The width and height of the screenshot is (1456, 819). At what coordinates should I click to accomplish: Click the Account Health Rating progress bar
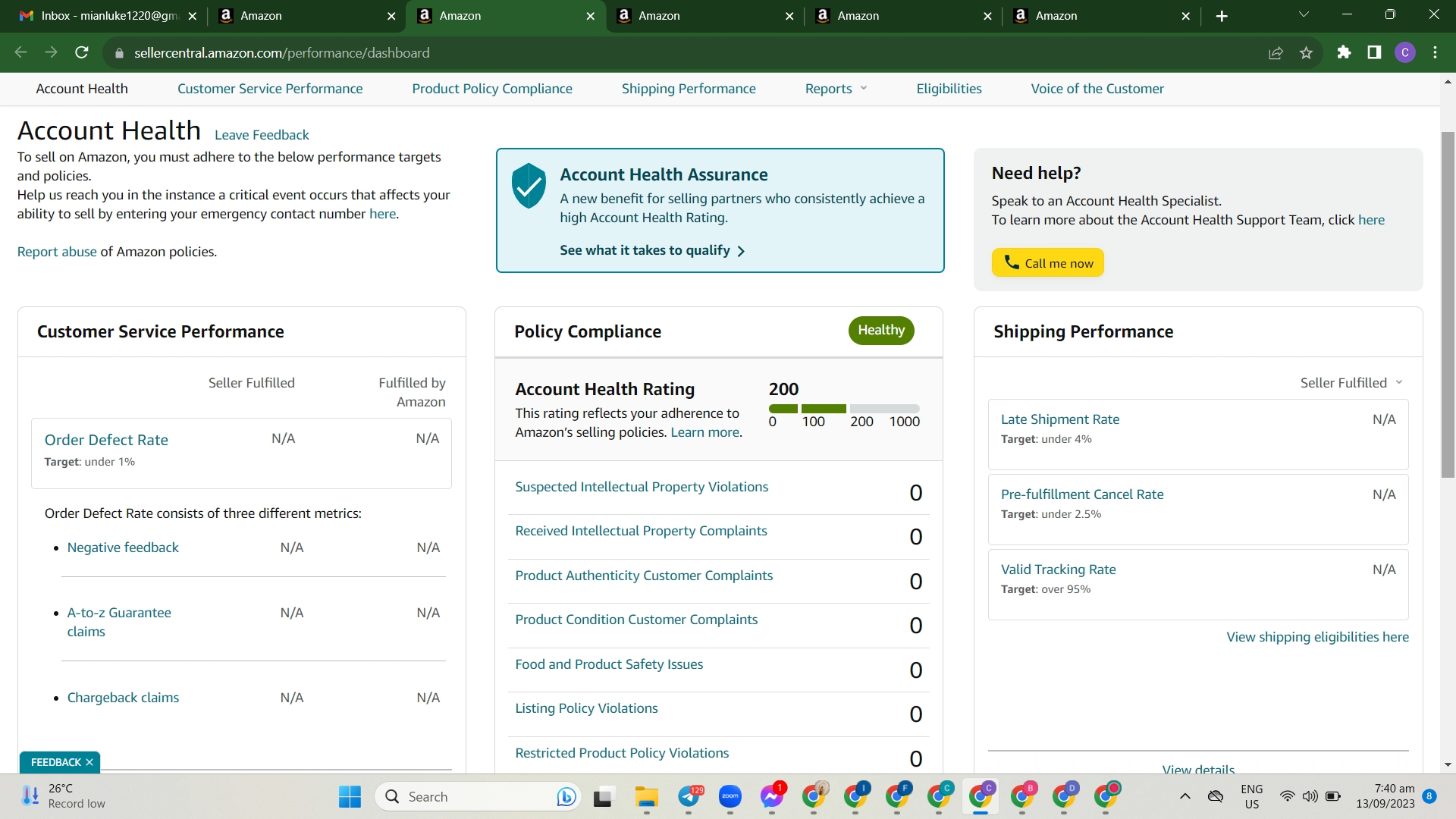tap(844, 409)
